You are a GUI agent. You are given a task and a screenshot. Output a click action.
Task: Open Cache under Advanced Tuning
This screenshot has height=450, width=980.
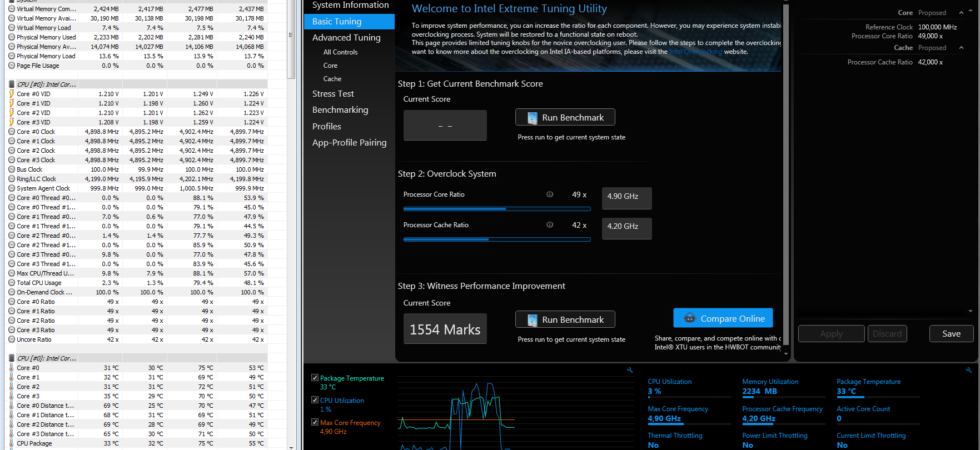tap(332, 79)
